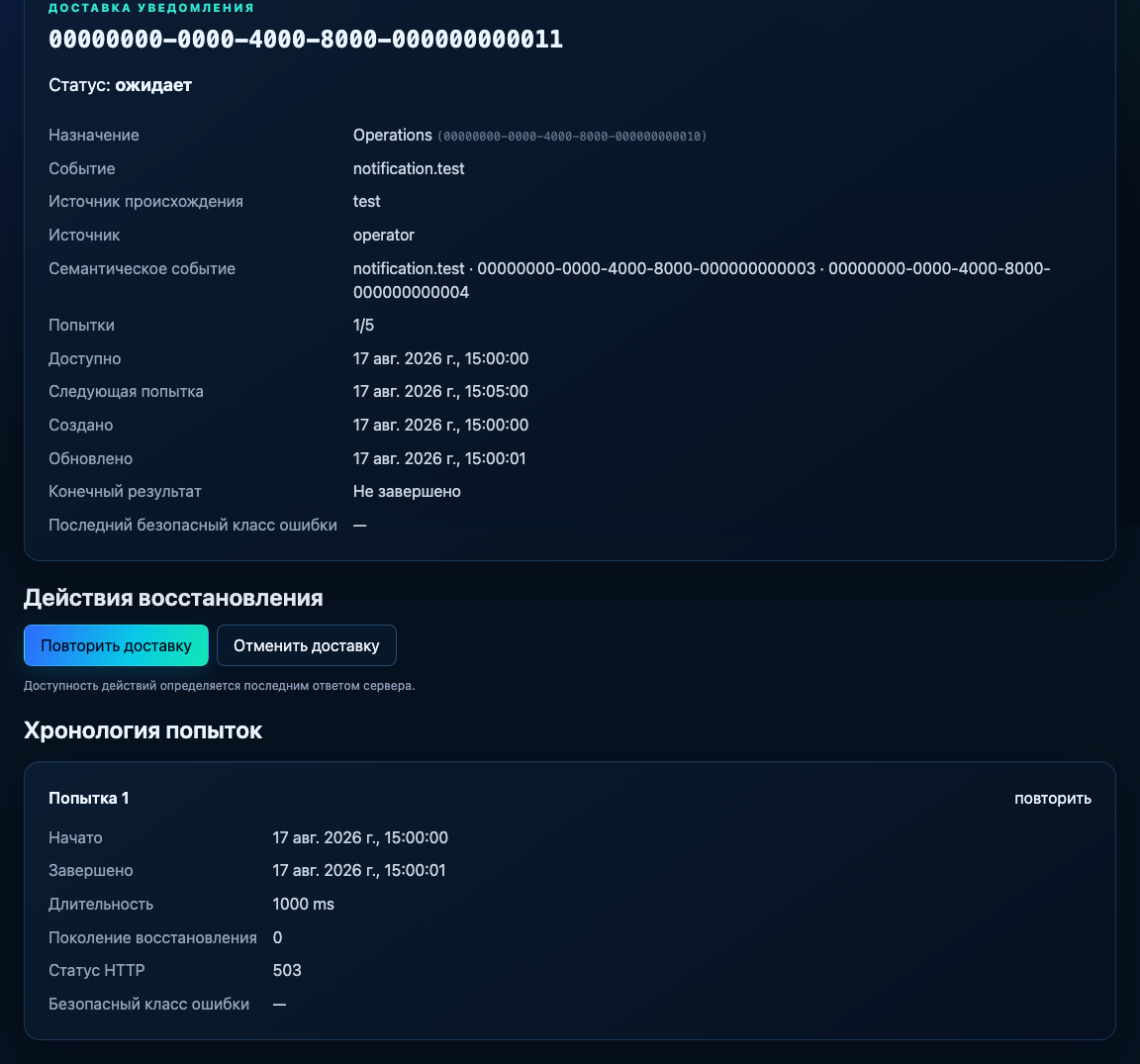Select the destination ID ending 000000000010
1140x1064 pixels.
tap(572, 136)
